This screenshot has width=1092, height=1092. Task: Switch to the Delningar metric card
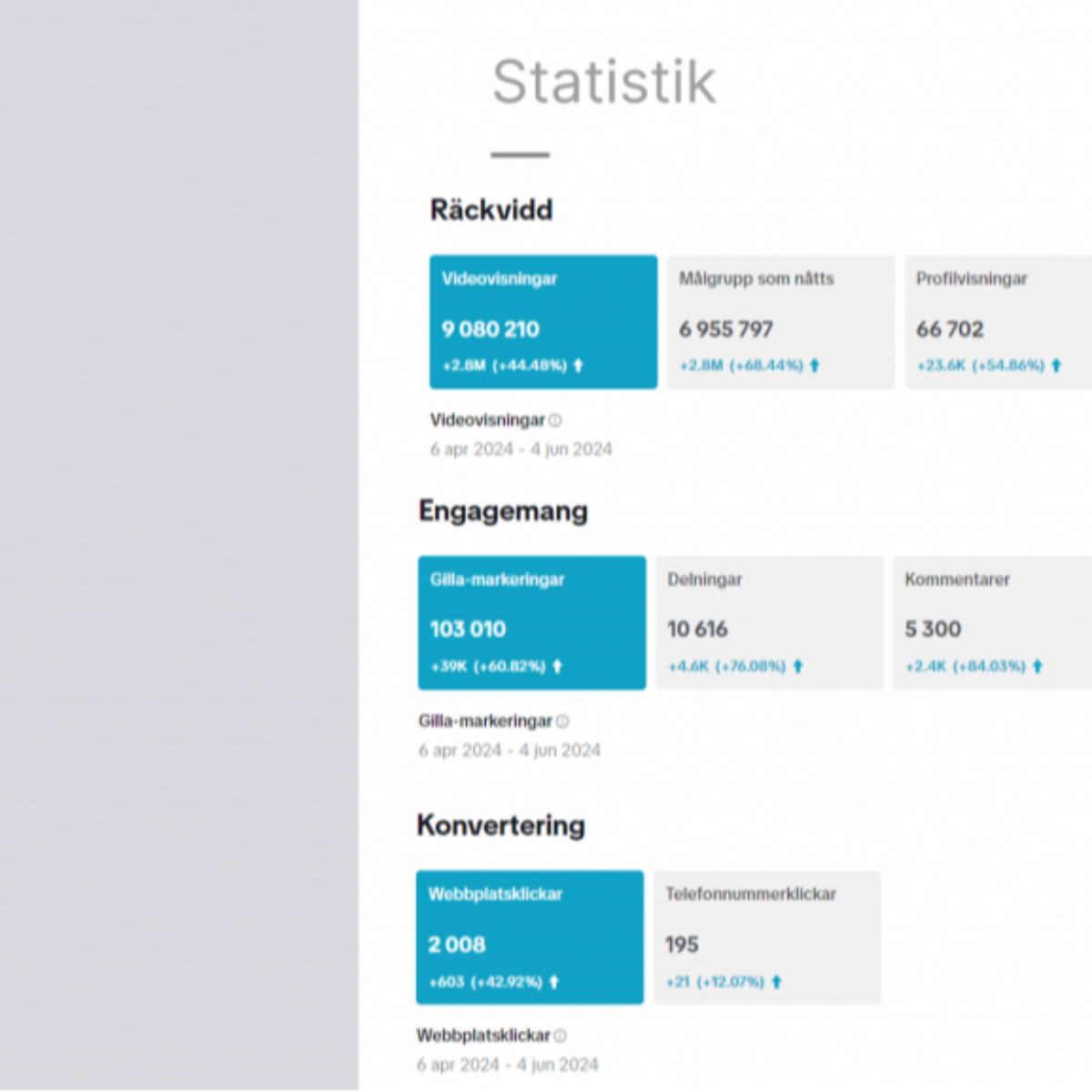point(769,622)
